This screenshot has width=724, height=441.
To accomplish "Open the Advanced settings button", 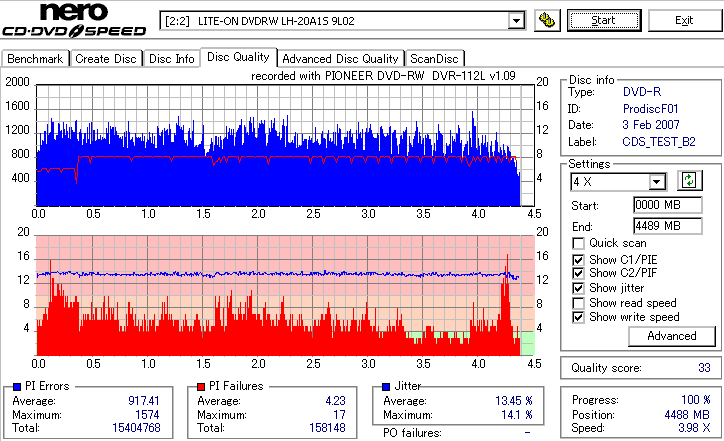I will [672, 336].
